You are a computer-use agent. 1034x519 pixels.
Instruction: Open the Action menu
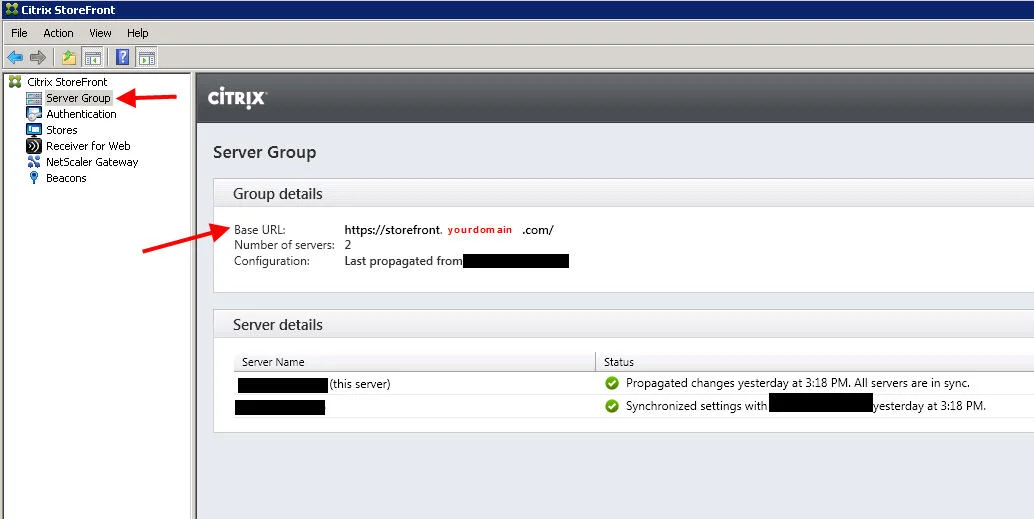pos(58,33)
